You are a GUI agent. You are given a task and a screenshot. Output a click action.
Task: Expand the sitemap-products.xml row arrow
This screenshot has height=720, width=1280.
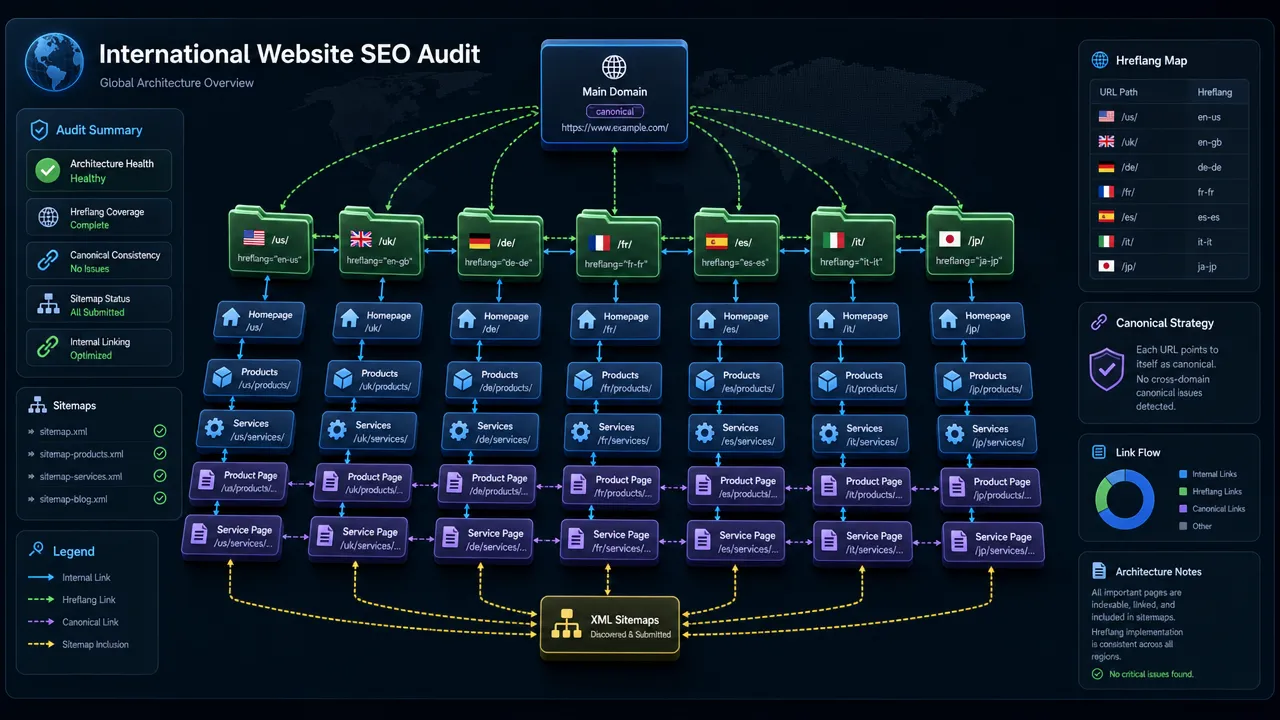pos(32,454)
